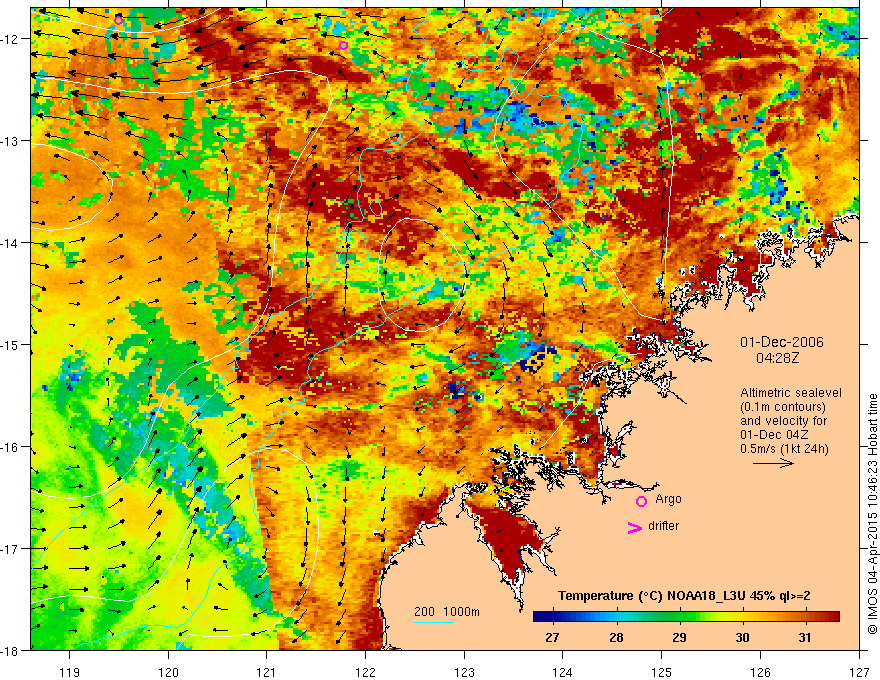Viewport: 880px width, 680px height.
Task: Click longitude axis label '121'
Action: coord(267,672)
